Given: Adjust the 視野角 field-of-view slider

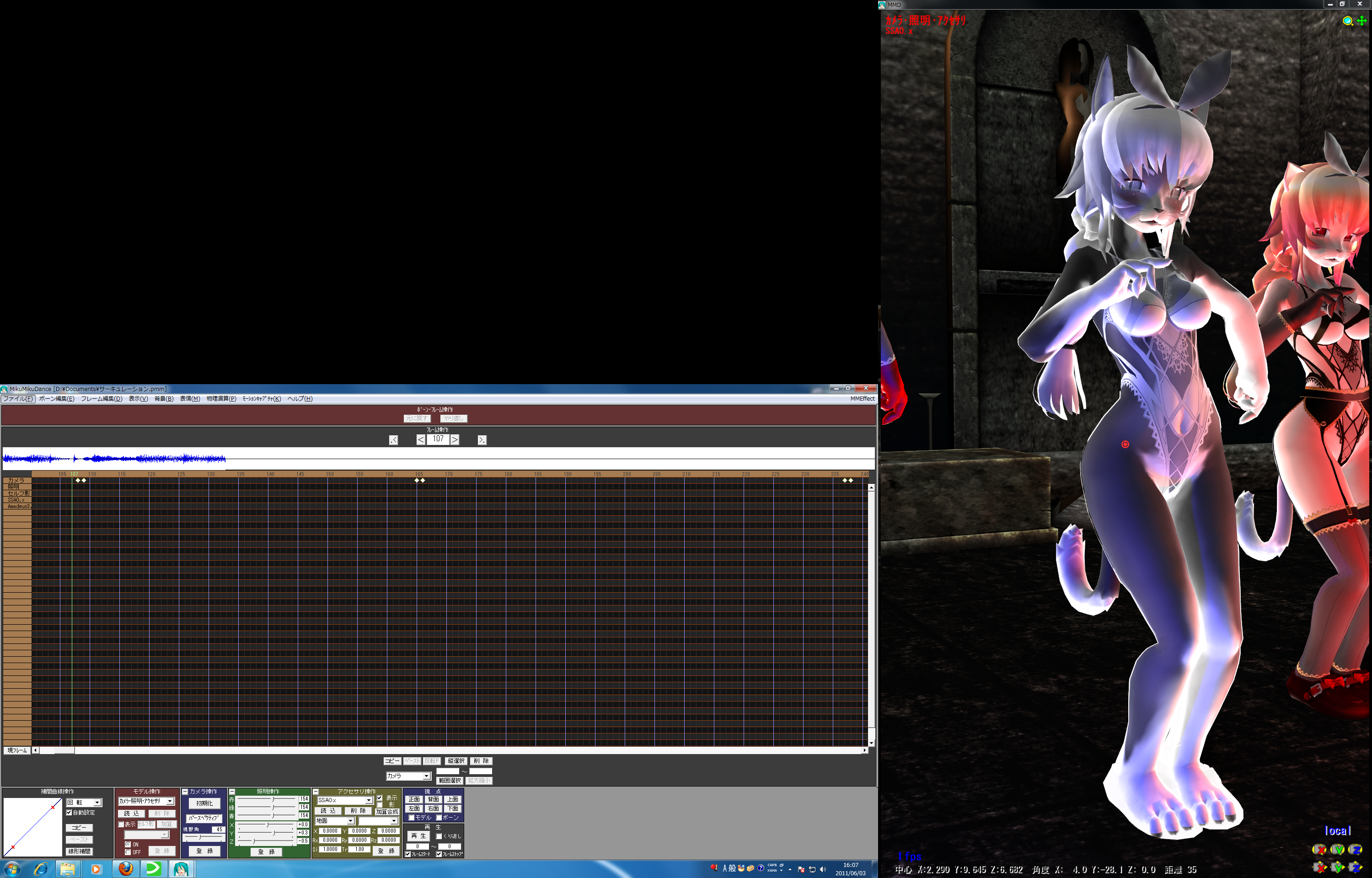Looking at the screenshot, I should pos(200,837).
